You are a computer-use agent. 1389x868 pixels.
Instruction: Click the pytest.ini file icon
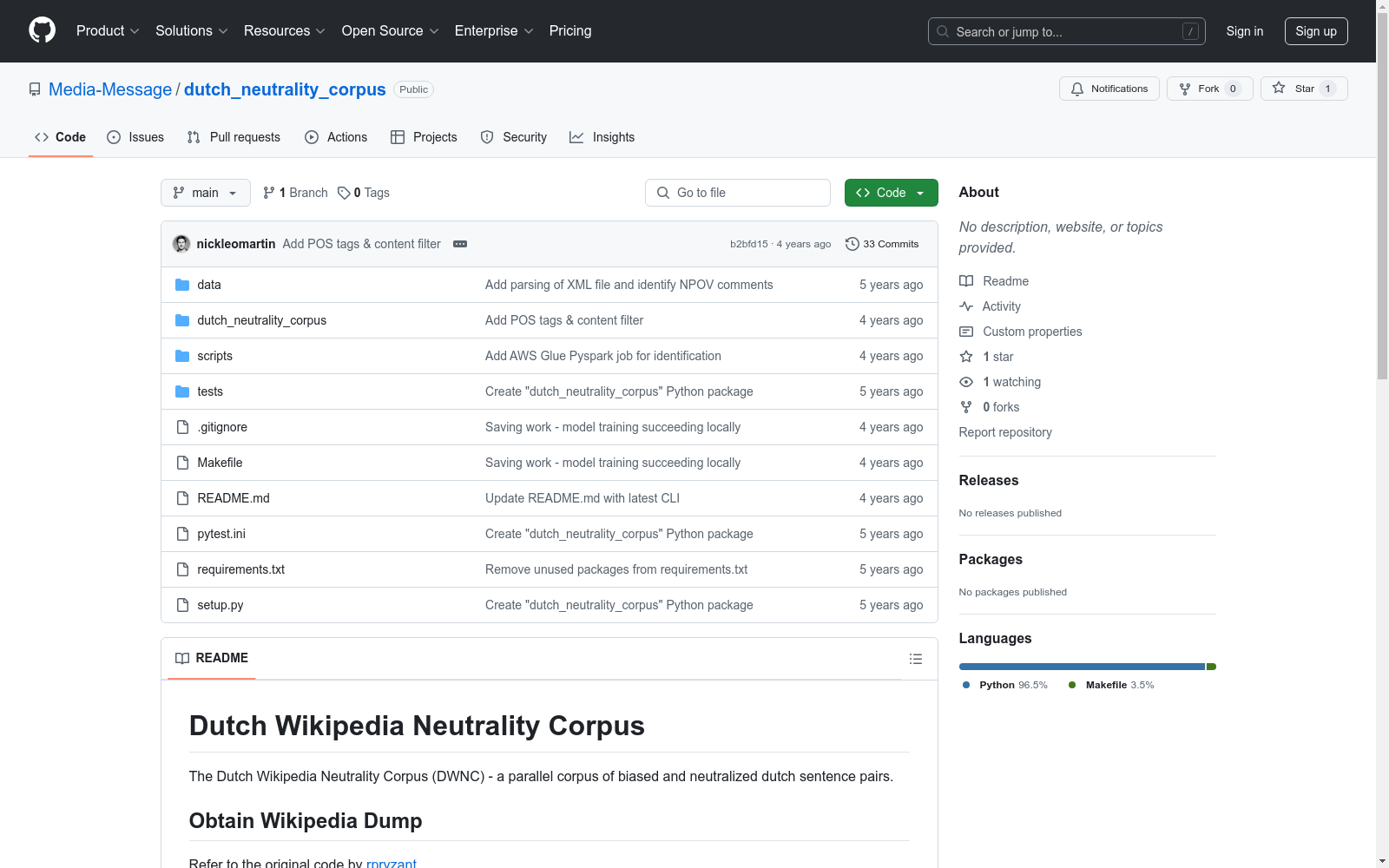(x=182, y=534)
